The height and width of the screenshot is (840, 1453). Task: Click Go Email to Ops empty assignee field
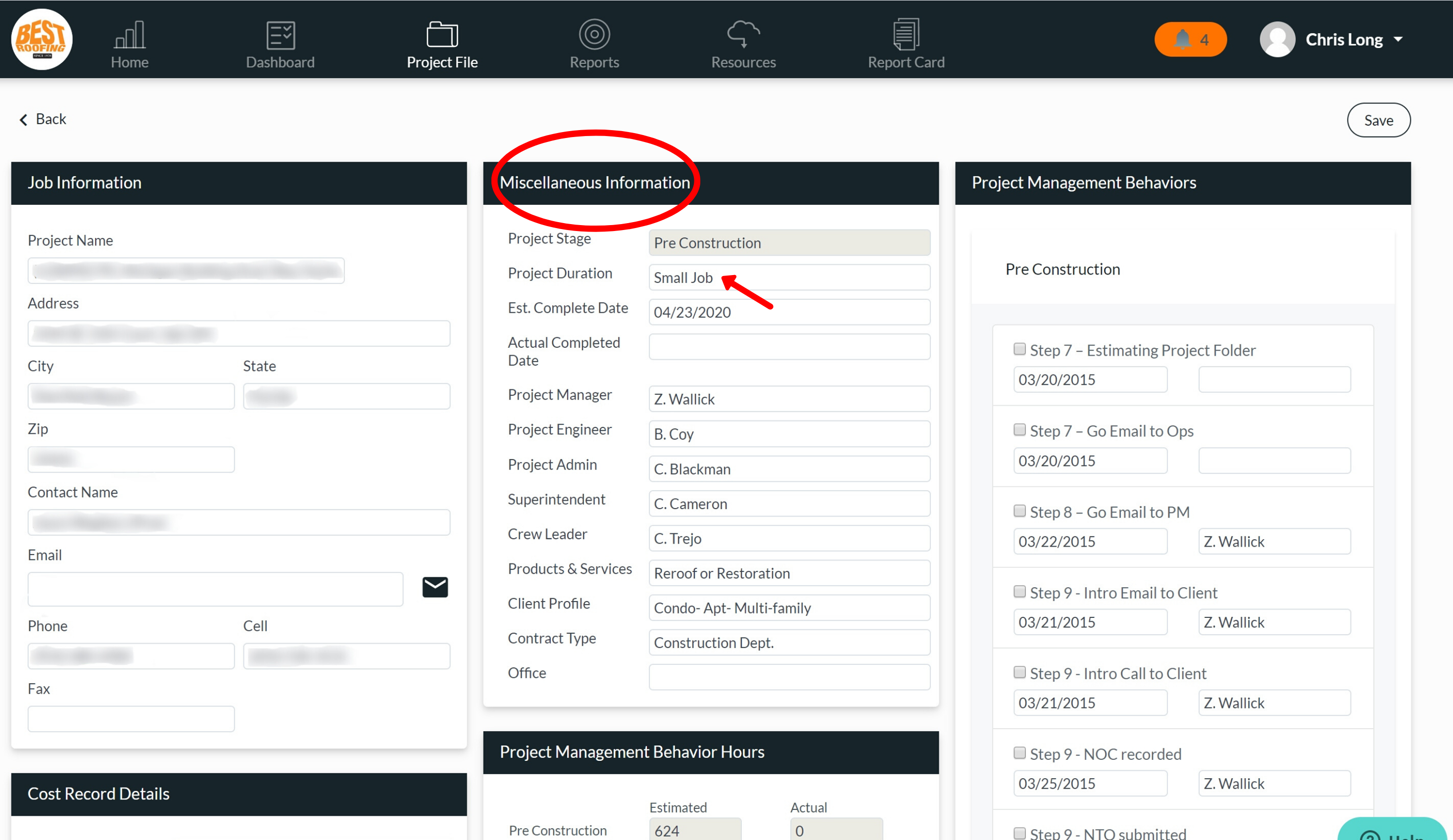tap(1274, 461)
